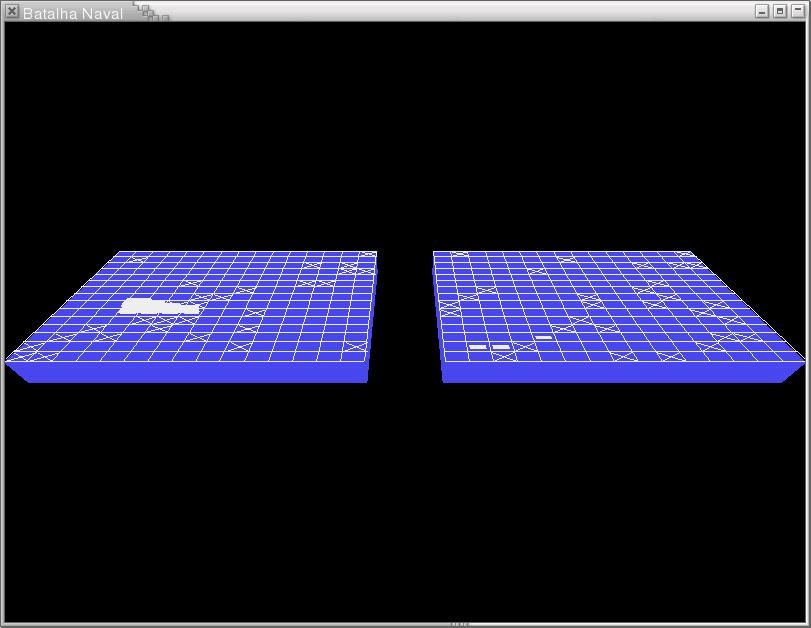Click the Batalha Naval title text
Viewport: 811px width, 628px height.
coord(73,14)
